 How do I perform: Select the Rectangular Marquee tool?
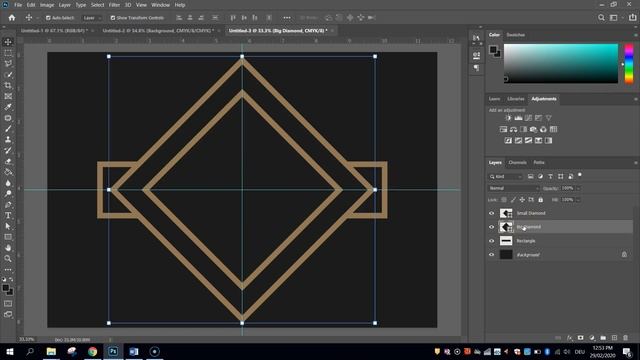[8, 53]
